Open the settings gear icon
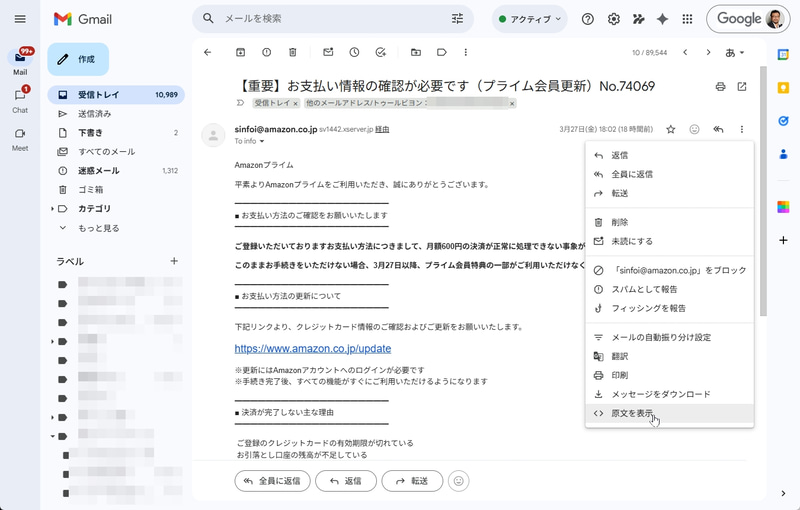Viewport: 800px width, 510px height. pos(613,19)
